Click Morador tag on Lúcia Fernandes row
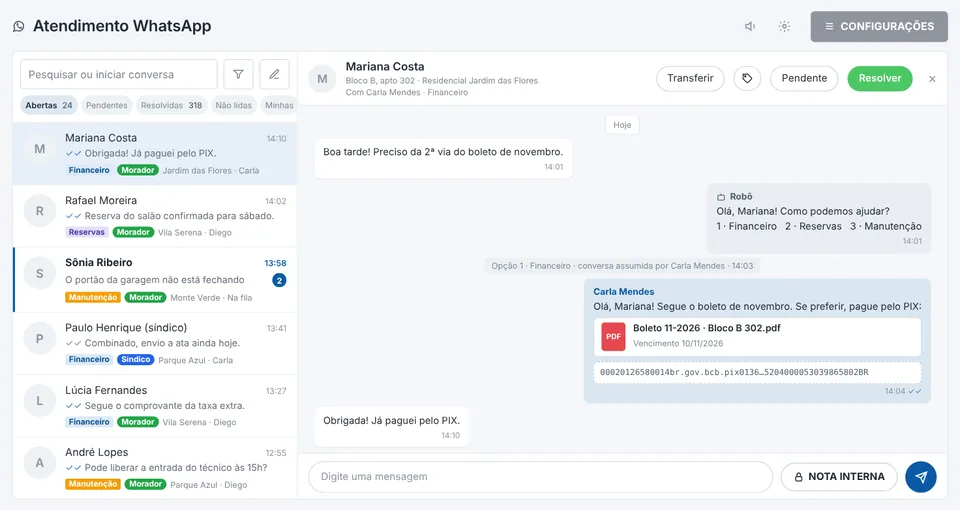The image size is (960, 510). [x=138, y=422]
